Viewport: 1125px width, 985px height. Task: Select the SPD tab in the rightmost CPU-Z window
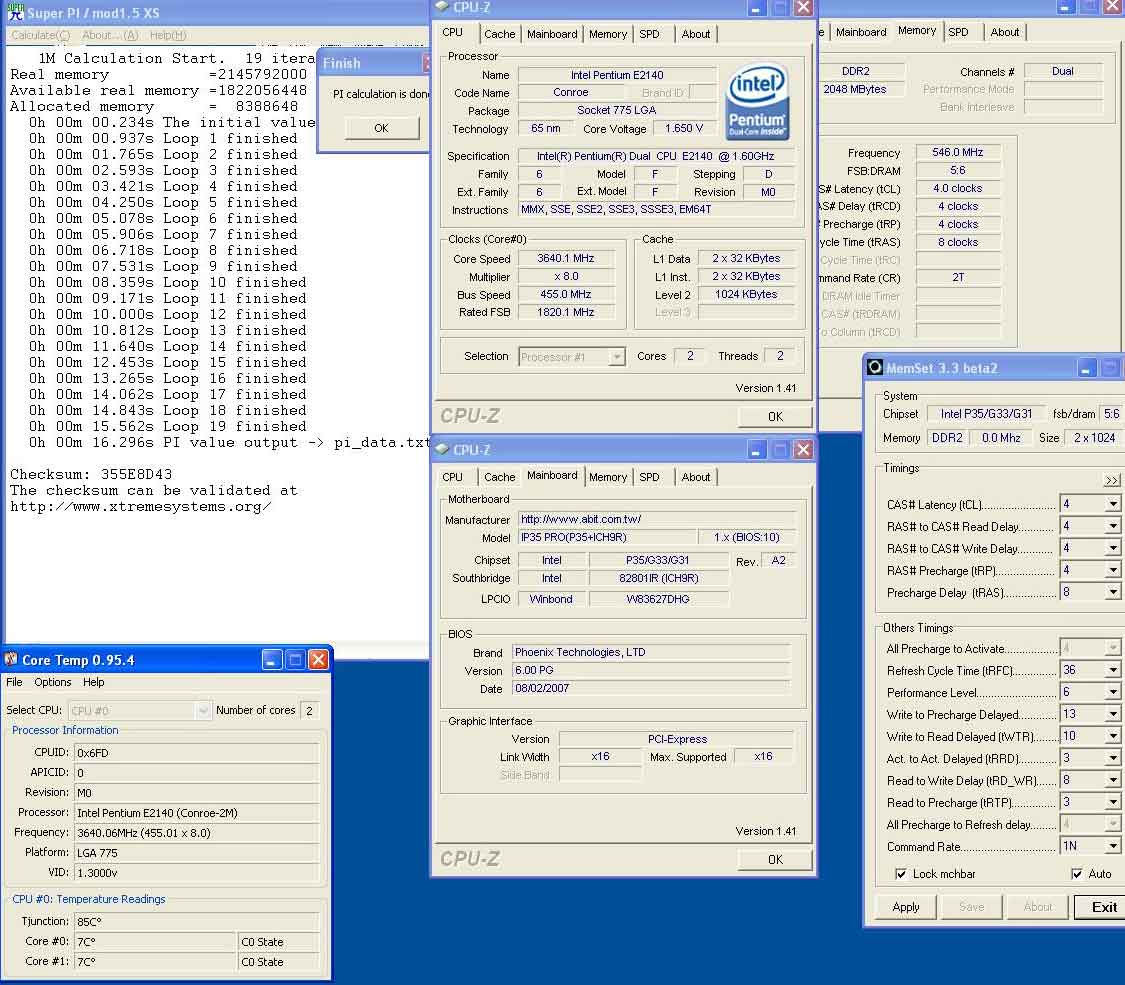(959, 32)
